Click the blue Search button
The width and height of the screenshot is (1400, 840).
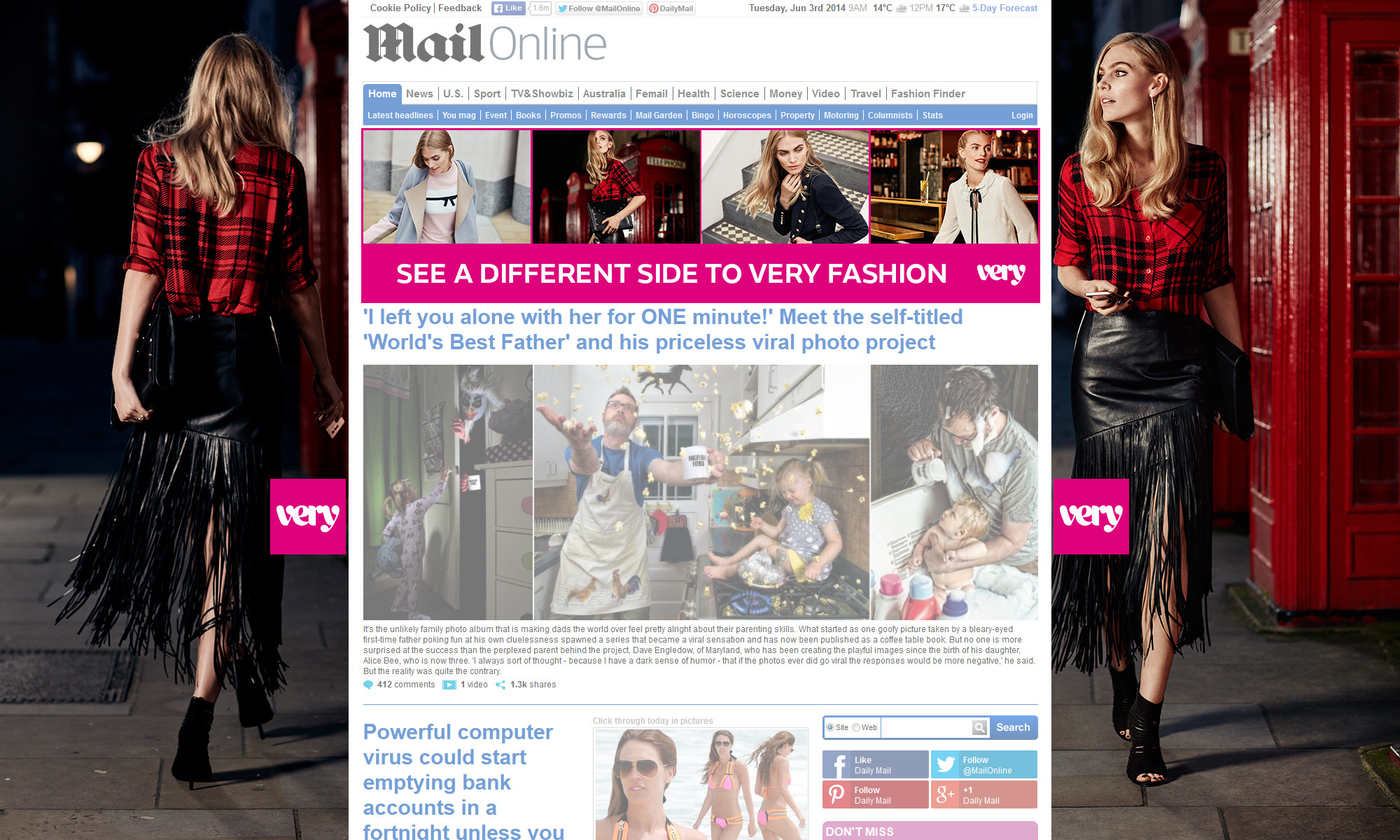1013,727
